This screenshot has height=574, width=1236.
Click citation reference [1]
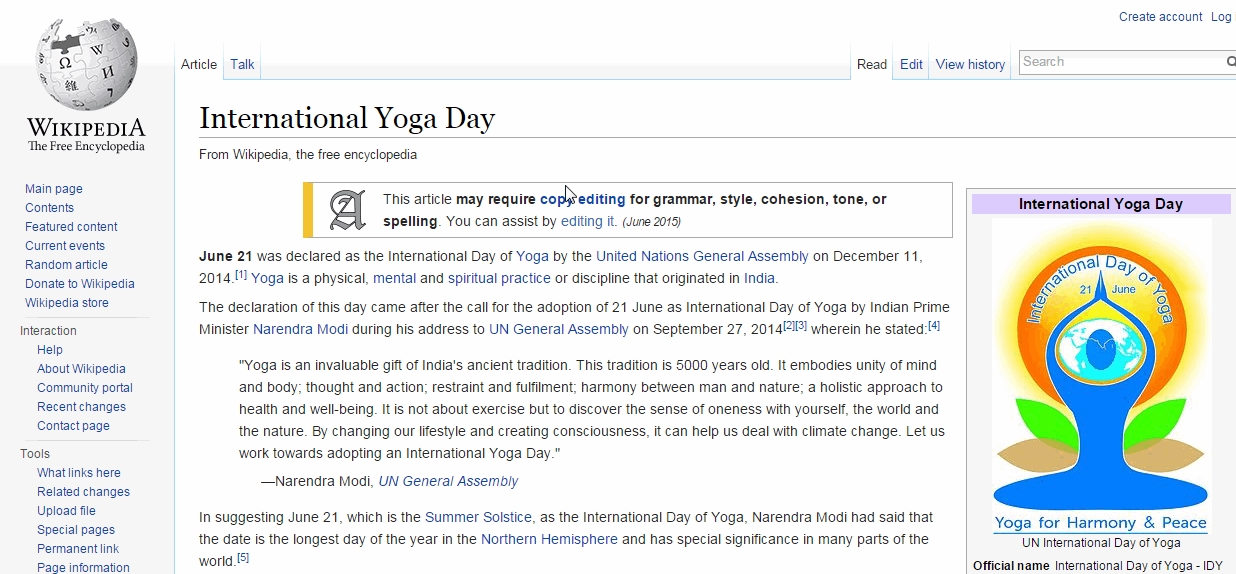pyautogui.click(x=241, y=274)
